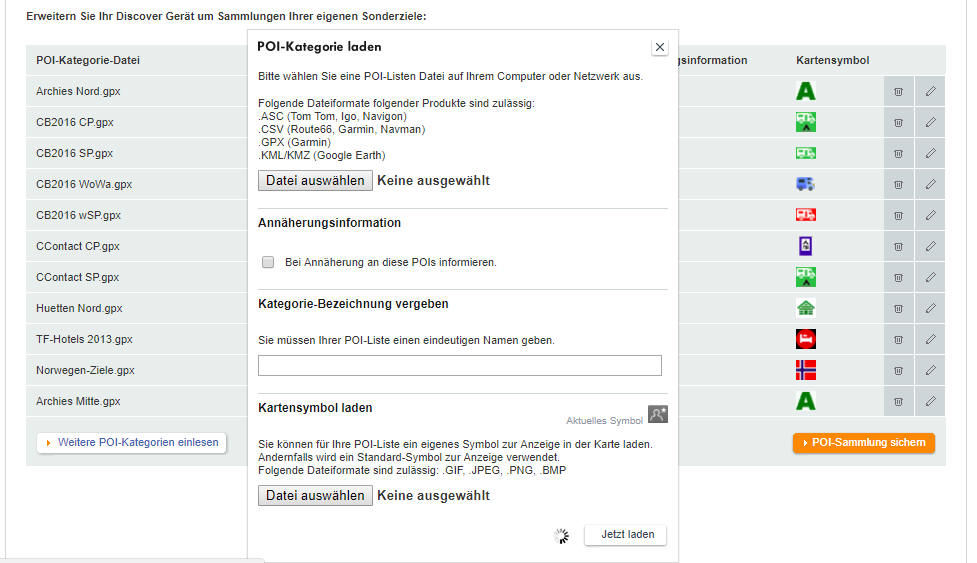Close the POI-Kategorie laden dialog
Viewport: 977px width, 563px height.
(x=659, y=47)
